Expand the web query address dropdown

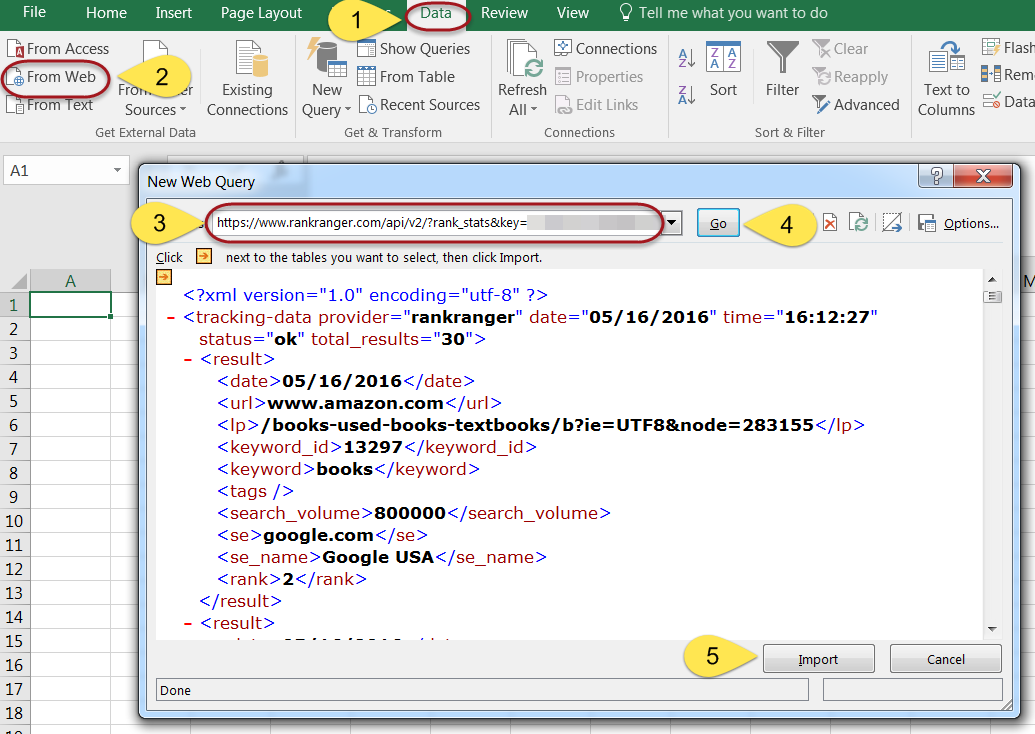coord(673,223)
